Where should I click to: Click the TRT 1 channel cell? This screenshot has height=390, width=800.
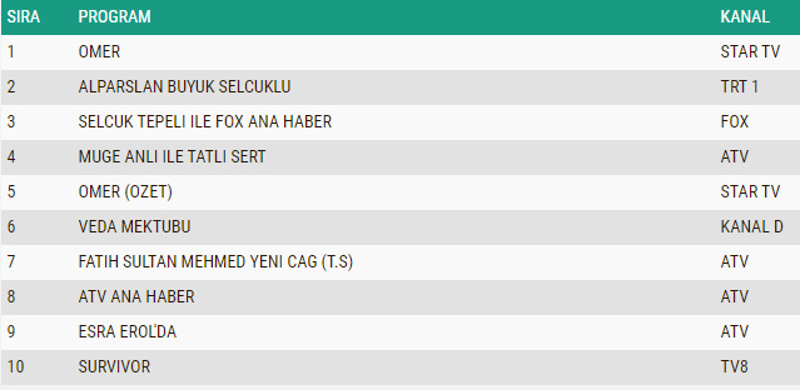pos(739,87)
